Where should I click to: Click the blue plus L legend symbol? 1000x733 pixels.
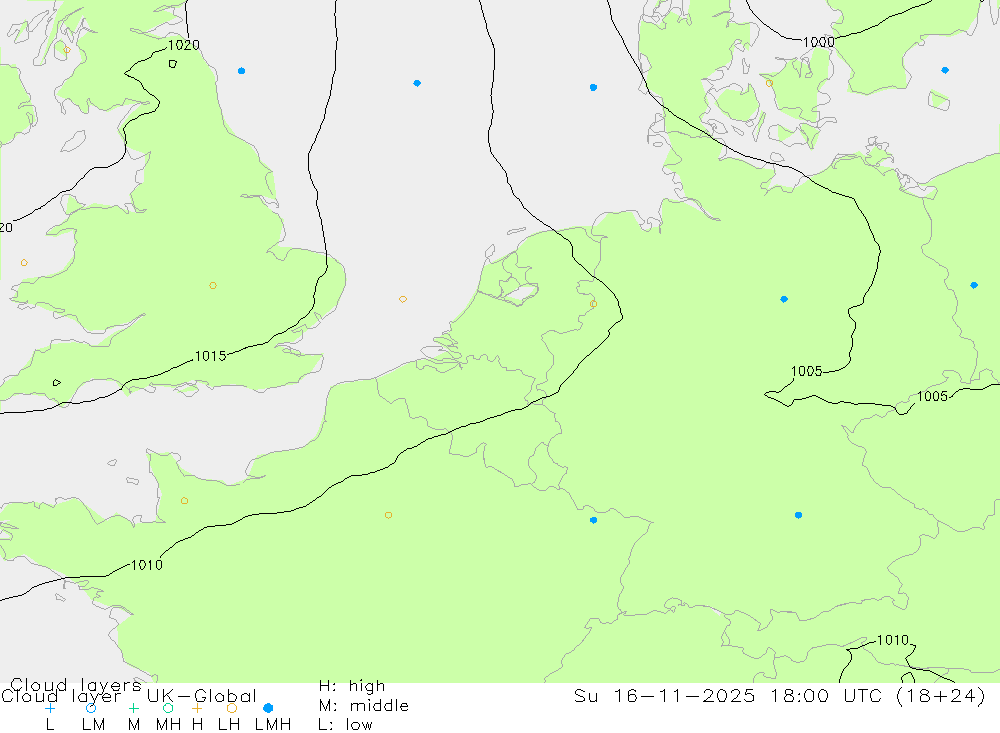(x=50, y=708)
